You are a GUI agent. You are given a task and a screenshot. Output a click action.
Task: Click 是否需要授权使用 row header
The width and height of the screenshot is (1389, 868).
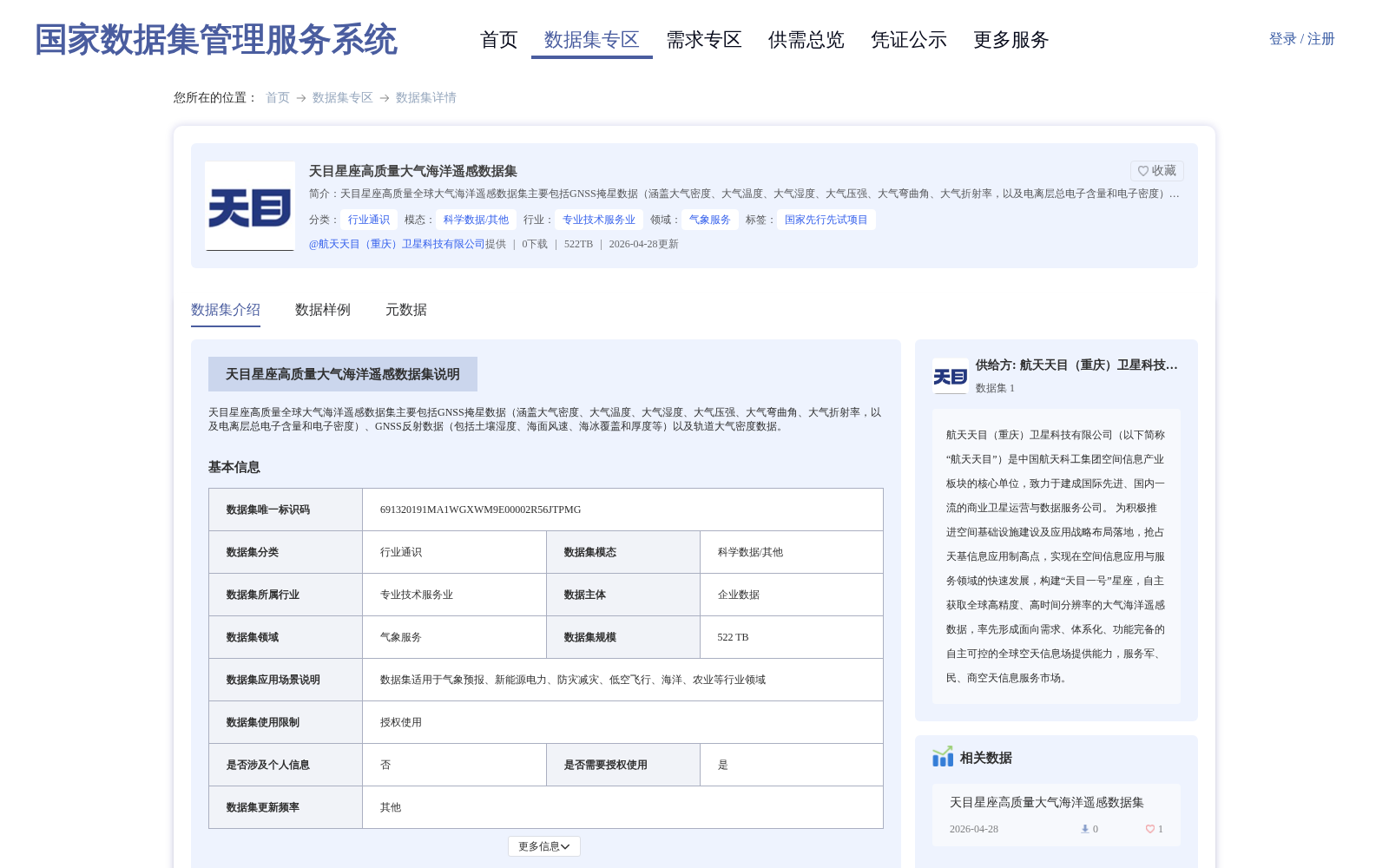pyautogui.click(x=623, y=765)
